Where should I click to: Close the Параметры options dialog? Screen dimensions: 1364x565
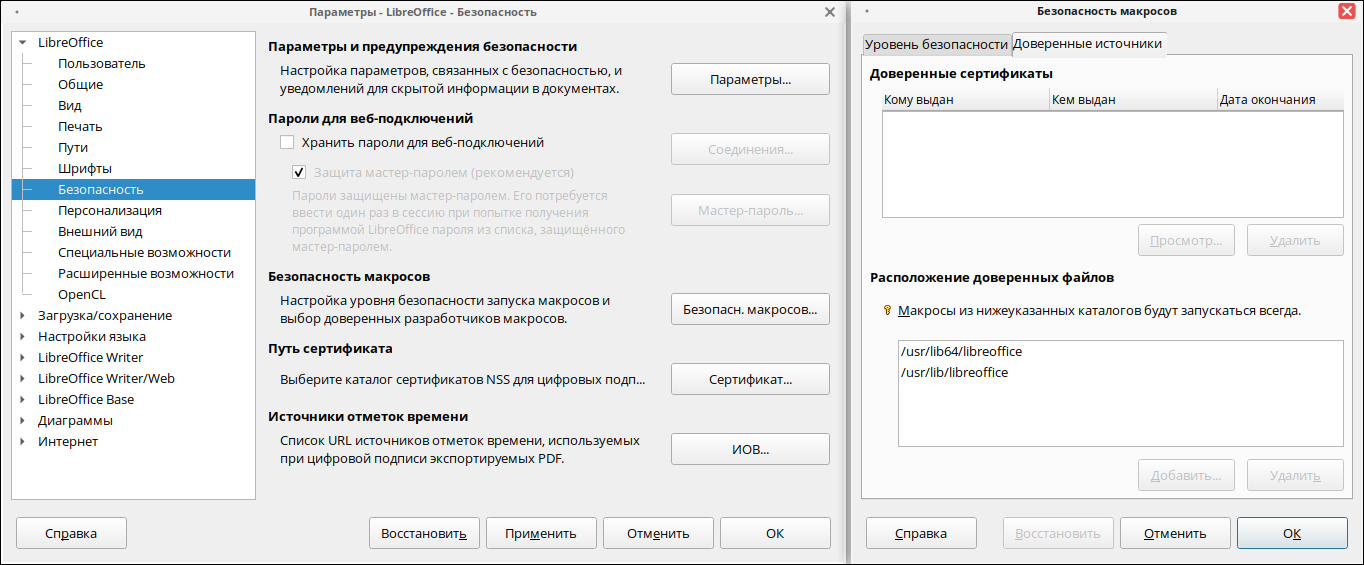tap(829, 12)
